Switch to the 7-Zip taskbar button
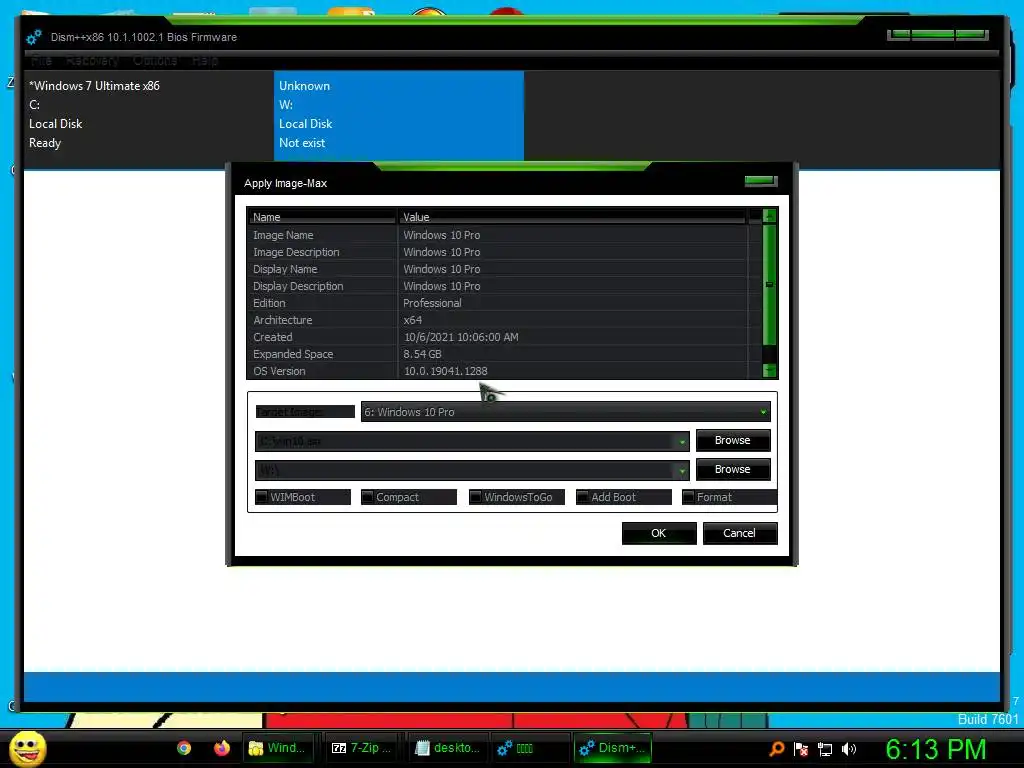Image resolution: width=1024 pixels, height=768 pixels. [362, 748]
